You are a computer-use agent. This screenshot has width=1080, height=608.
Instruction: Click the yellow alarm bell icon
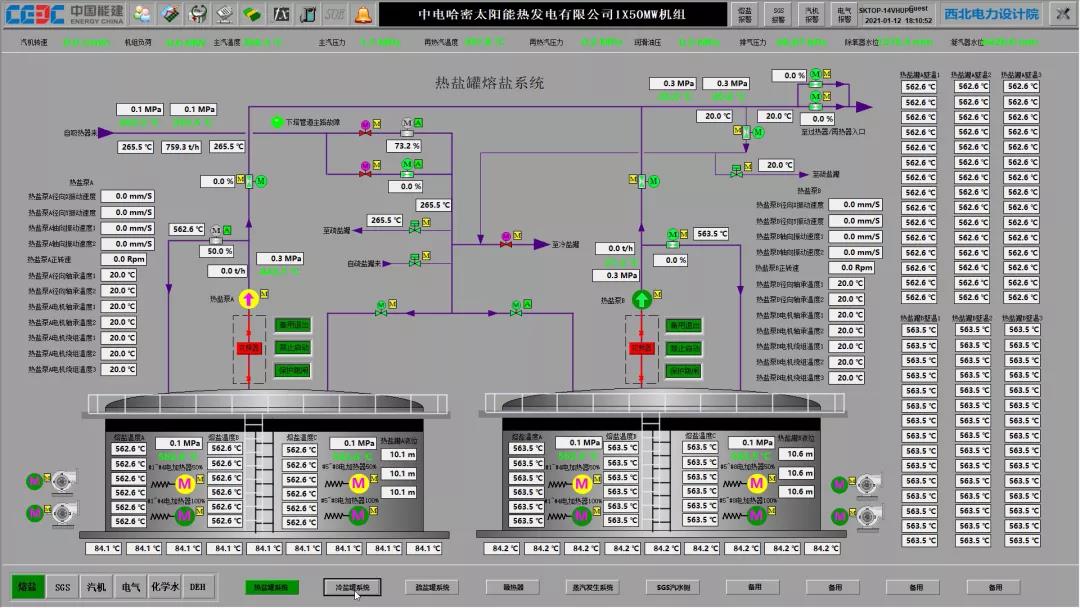click(362, 15)
